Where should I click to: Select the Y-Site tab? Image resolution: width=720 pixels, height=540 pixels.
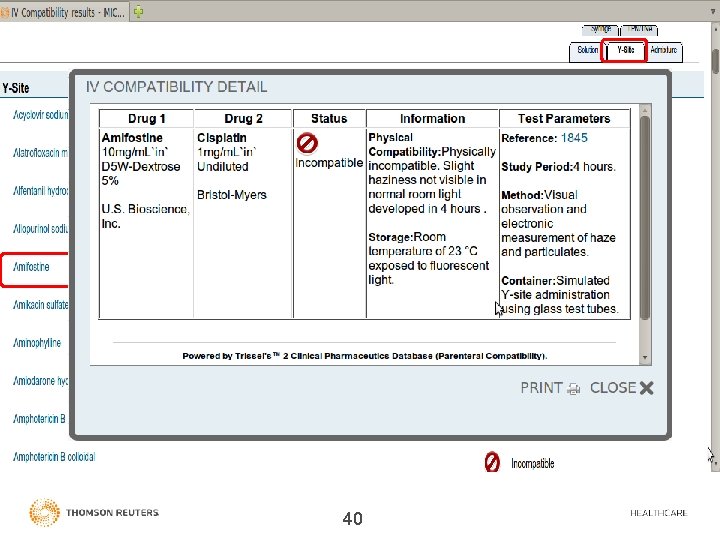click(x=626, y=50)
